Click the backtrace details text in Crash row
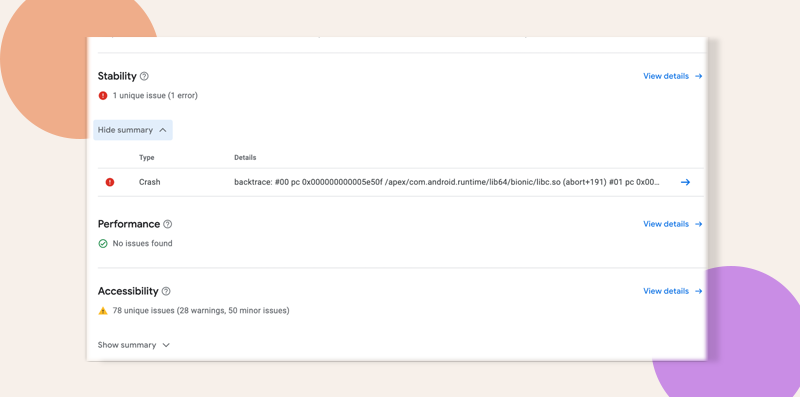Viewport: 800px width, 397px height. [447, 182]
